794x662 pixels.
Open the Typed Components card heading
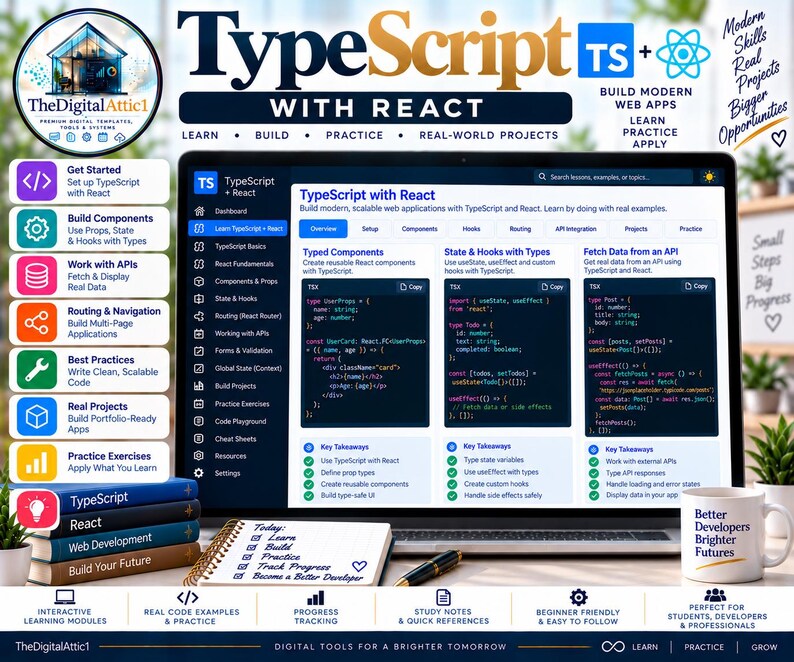[x=343, y=252]
